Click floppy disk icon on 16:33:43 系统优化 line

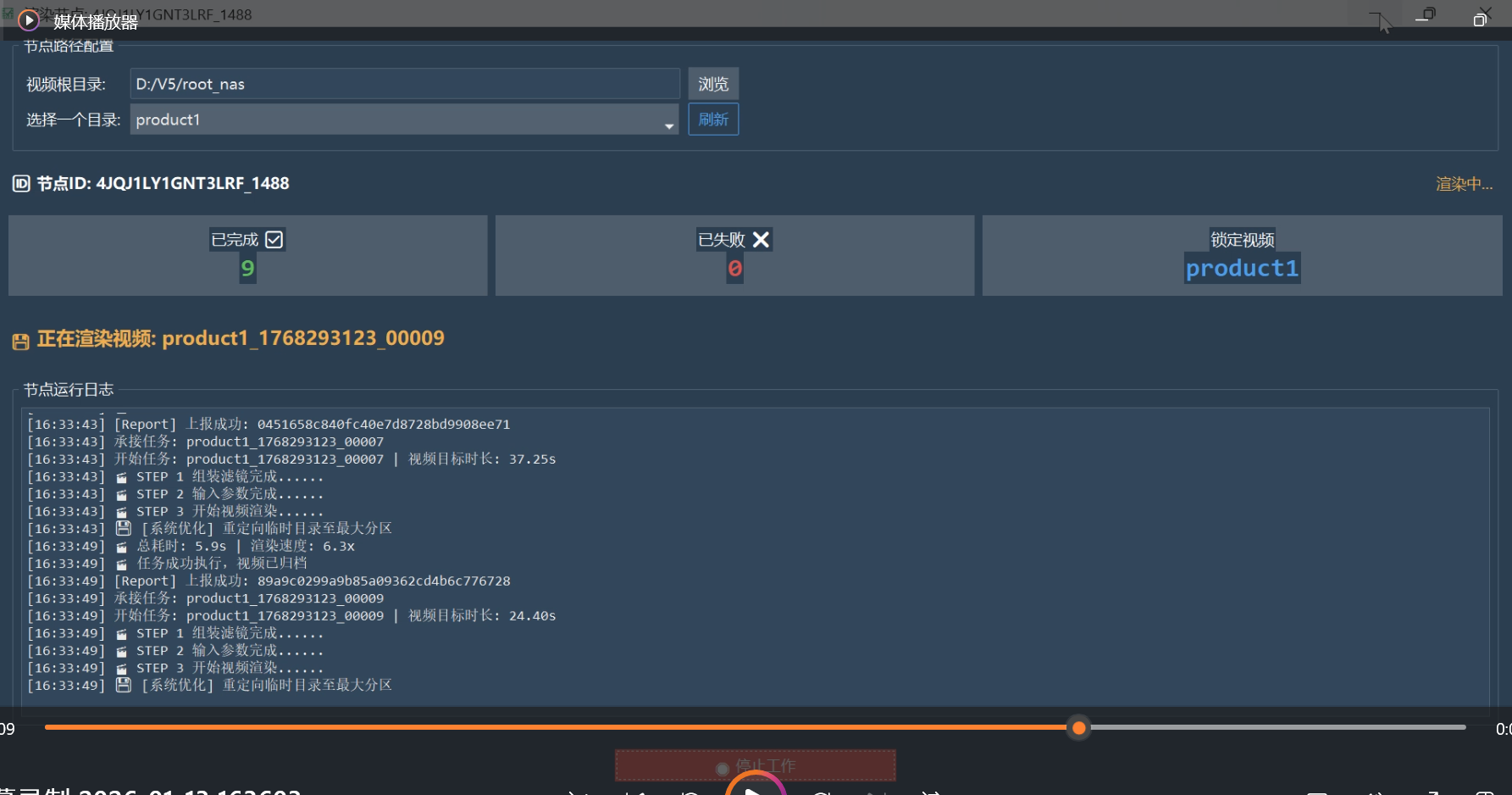pyautogui.click(x=124, y=528)
